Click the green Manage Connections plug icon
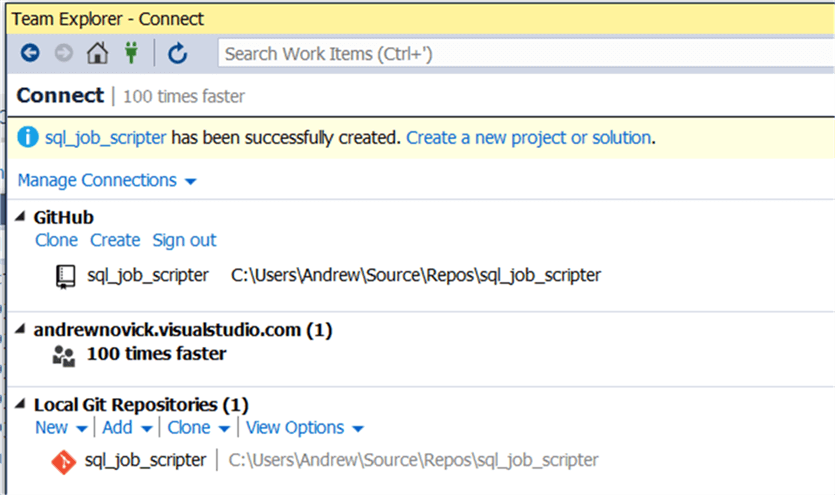This screenshot has width=835, height=495. (x=131, y=54)
